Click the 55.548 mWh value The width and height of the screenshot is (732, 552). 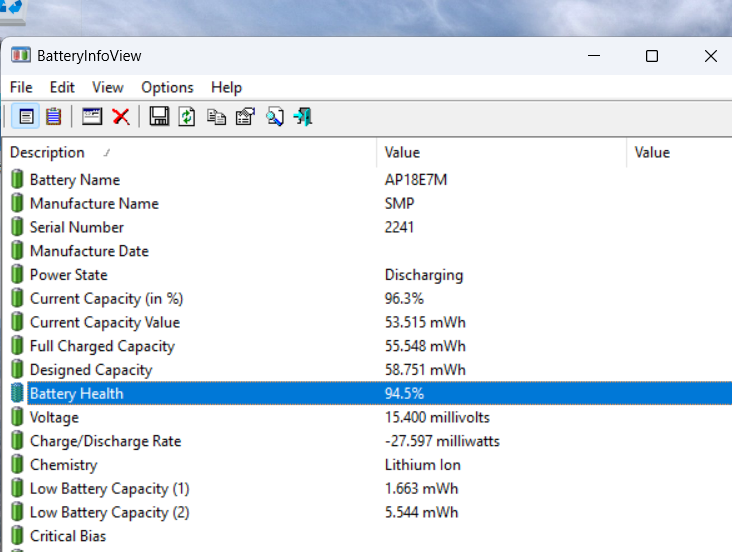click(x=425, y=347)
